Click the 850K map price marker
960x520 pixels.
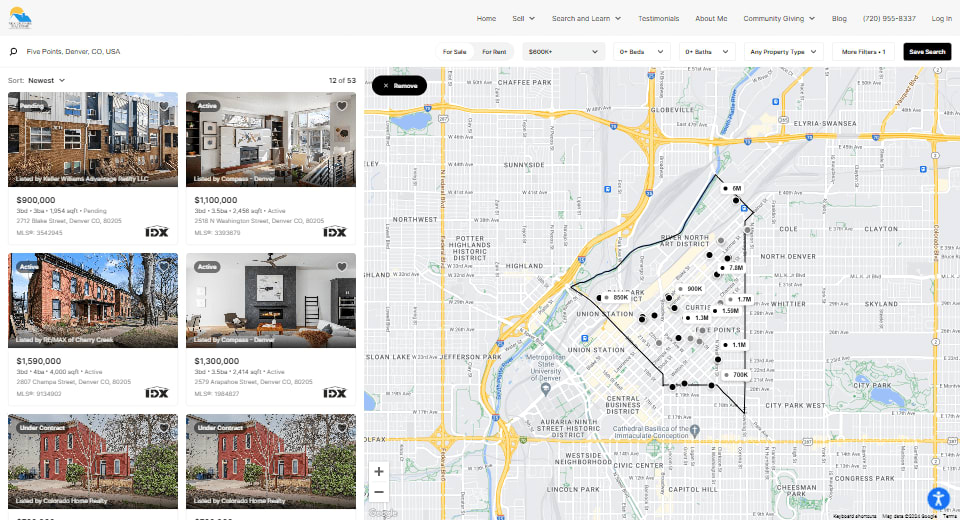(617, 298)
